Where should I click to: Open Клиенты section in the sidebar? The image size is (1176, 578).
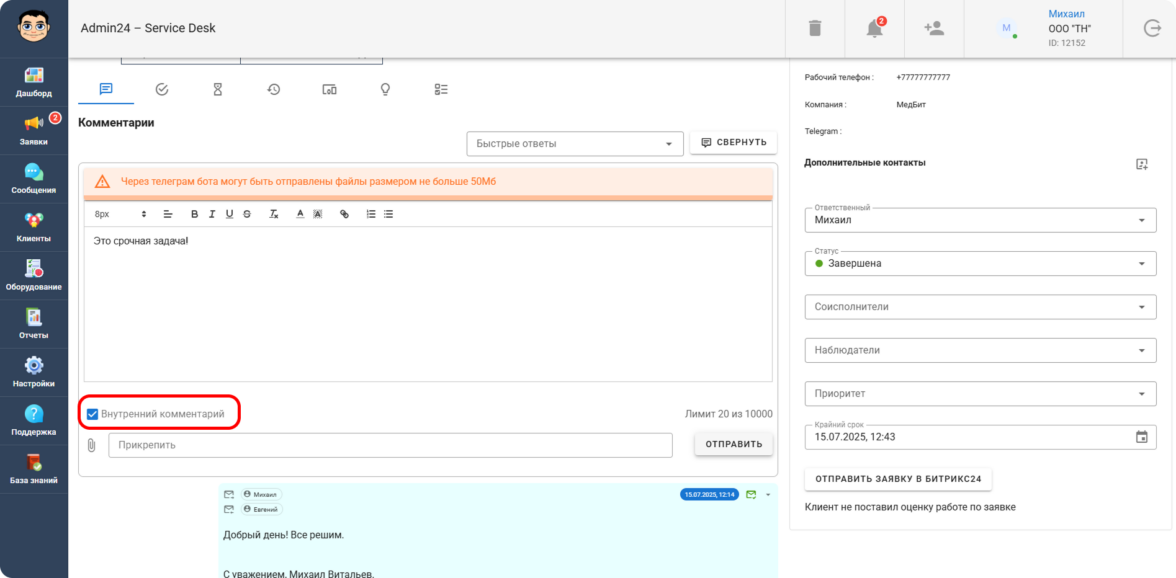pos(34,227)
